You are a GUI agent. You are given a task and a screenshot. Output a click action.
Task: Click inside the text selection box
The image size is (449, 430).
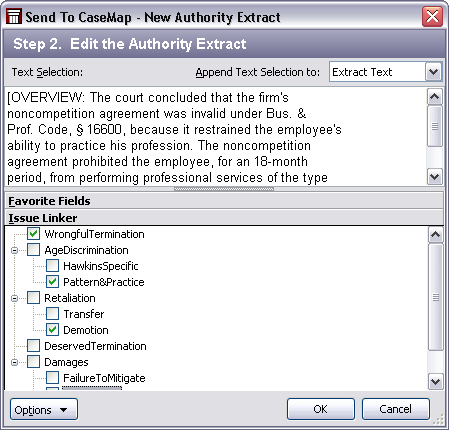pyautogui.click(x=216, y=137)
